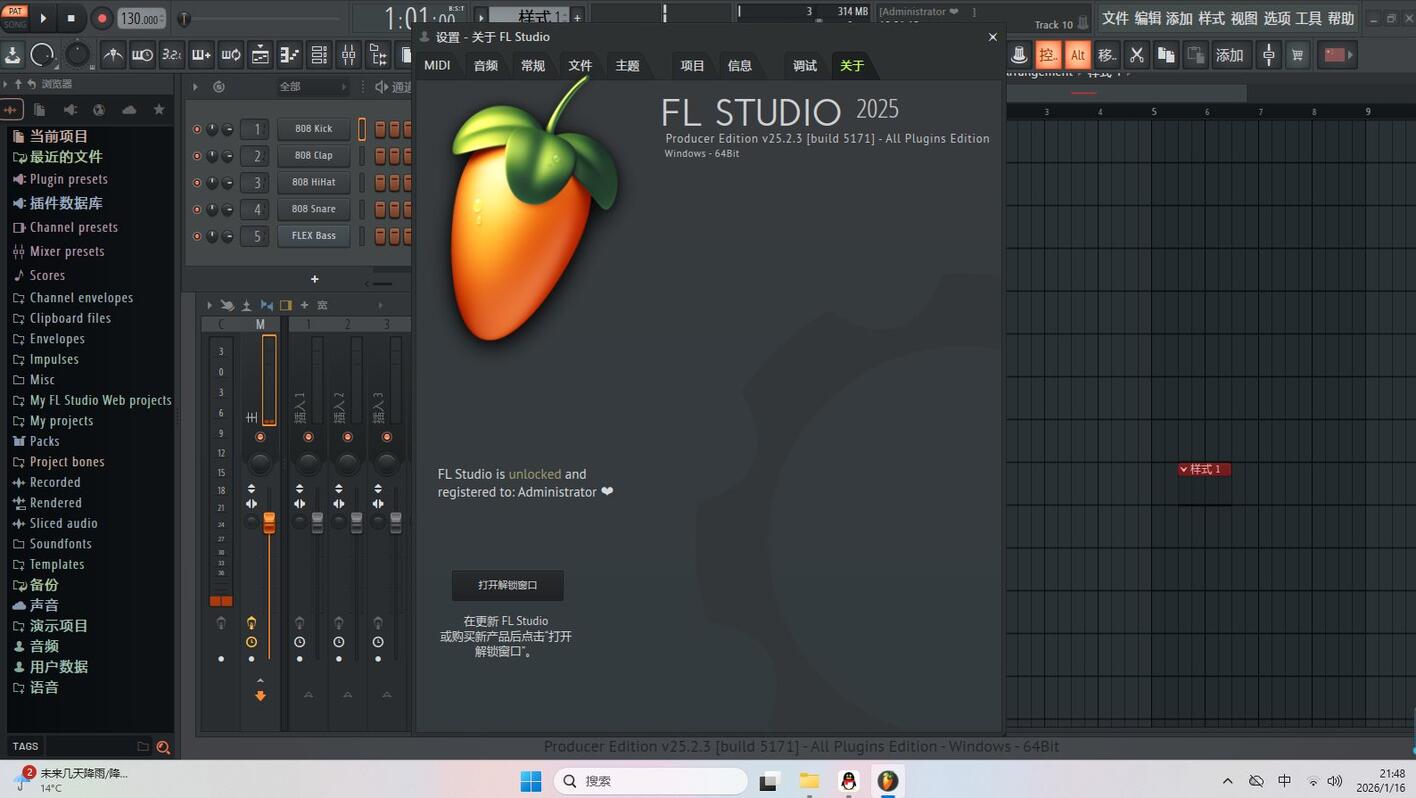Toggle the Alt button in toolbar
The width and height of the screenshot is (1416, 798).
[1077, 55]
